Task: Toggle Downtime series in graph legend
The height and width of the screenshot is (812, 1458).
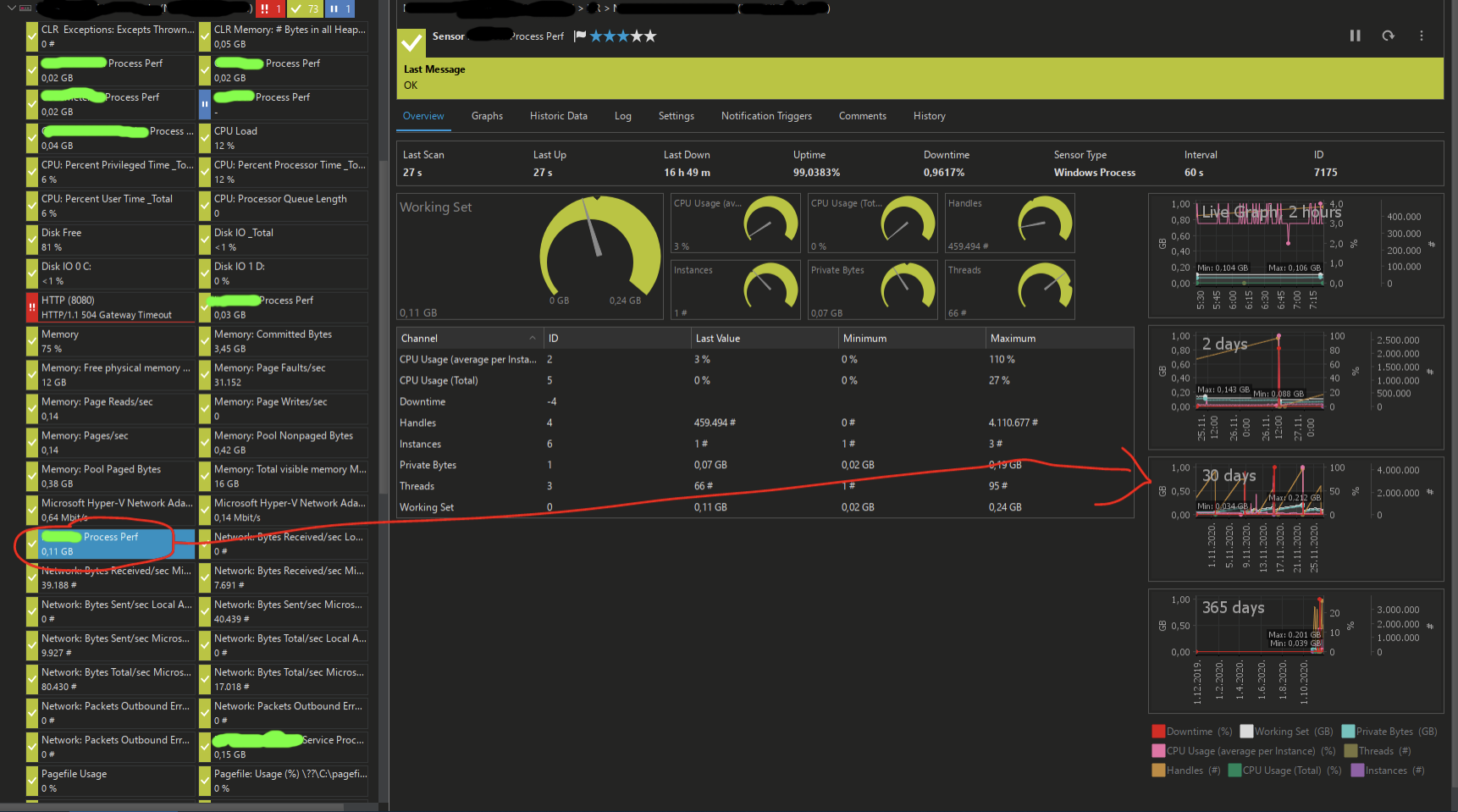Action: click(1190, 732)
